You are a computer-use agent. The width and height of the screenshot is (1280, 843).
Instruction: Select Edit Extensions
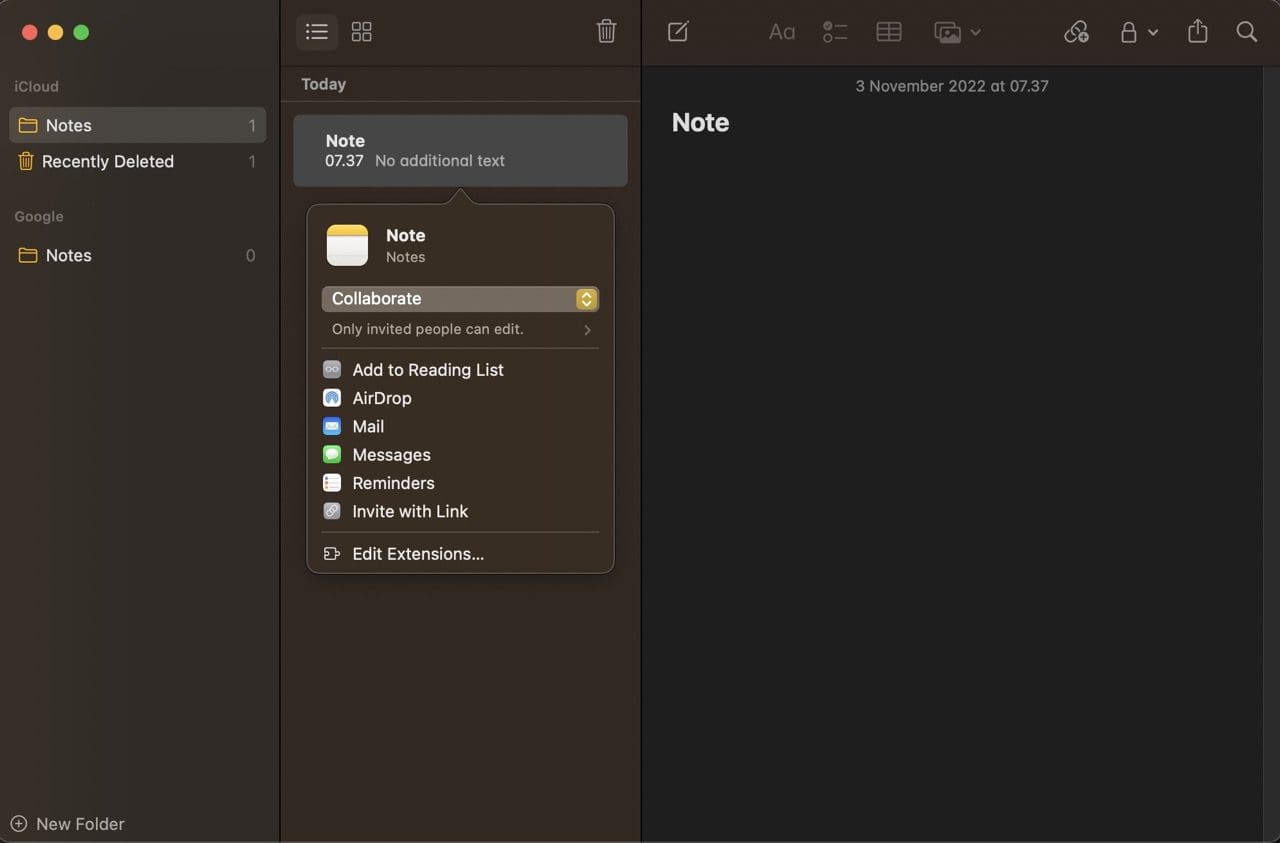tap(418, 553)
